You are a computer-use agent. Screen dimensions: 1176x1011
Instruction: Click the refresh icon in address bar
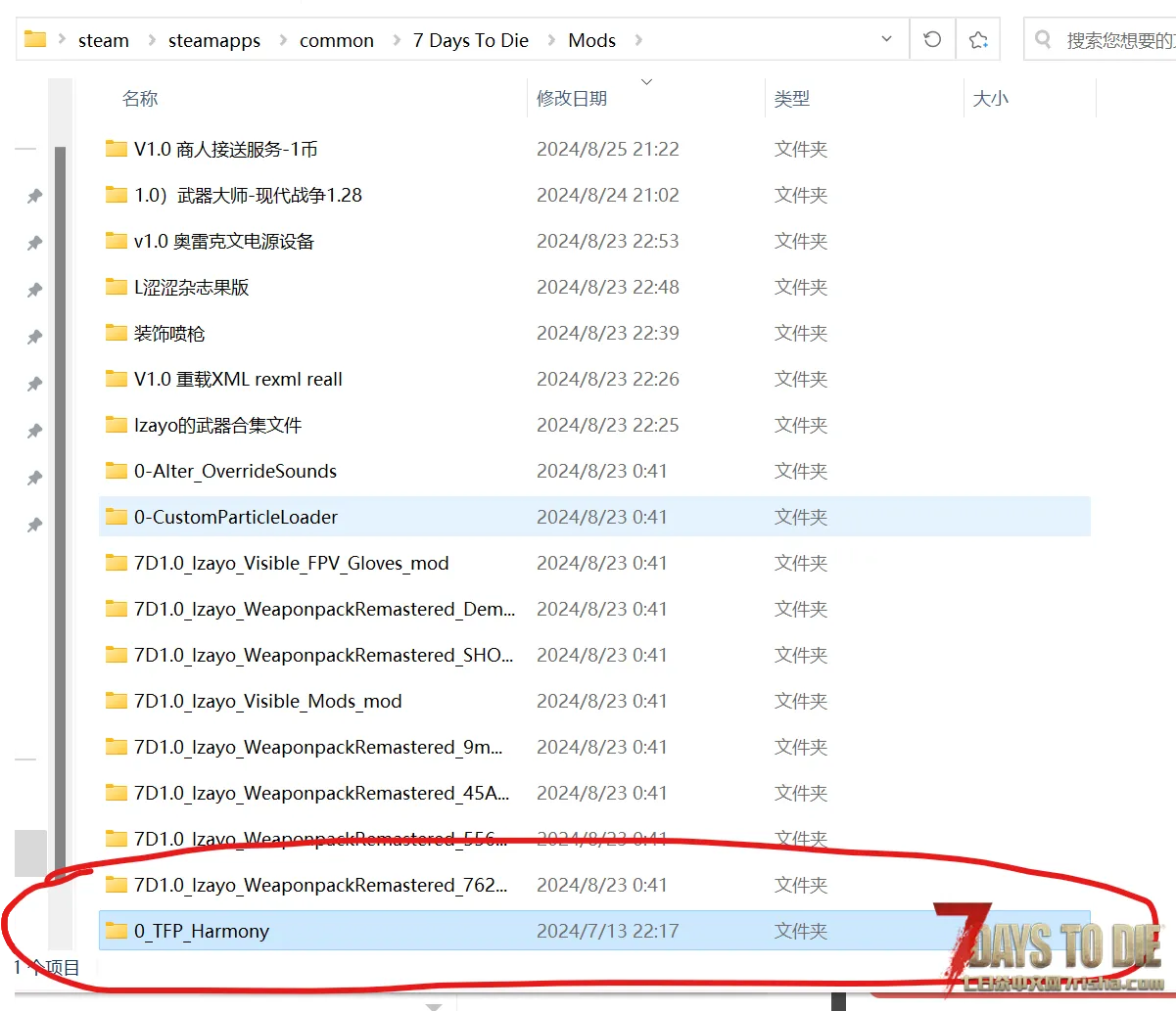click(932, 39)
